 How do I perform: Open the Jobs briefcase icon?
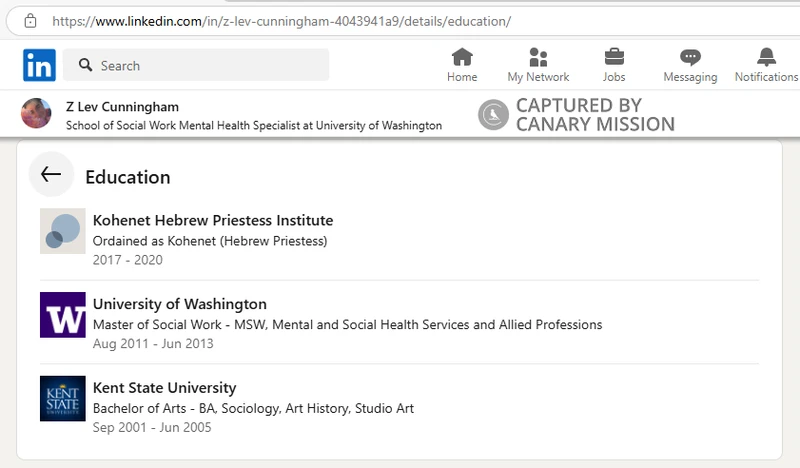click(614, 57)
